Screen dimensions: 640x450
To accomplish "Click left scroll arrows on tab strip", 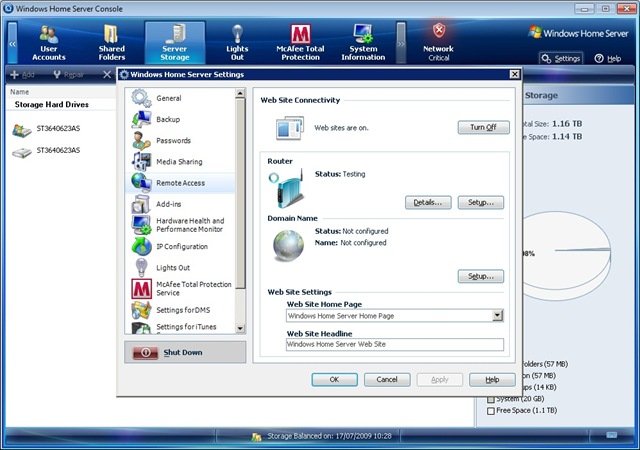I will pyautogui.click(x=13, y=43).
